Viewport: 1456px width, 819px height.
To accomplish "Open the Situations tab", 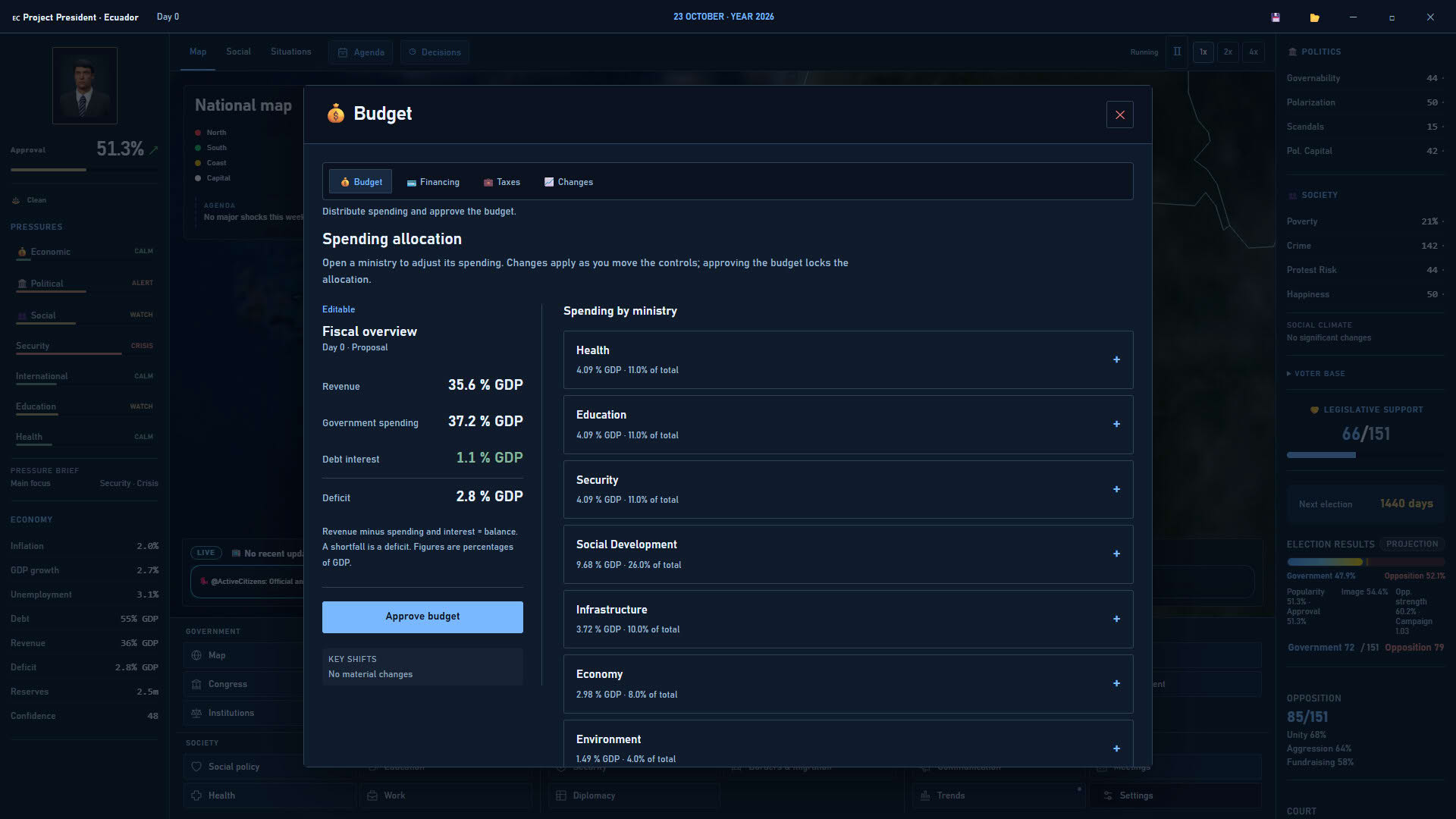I will 291,52.
